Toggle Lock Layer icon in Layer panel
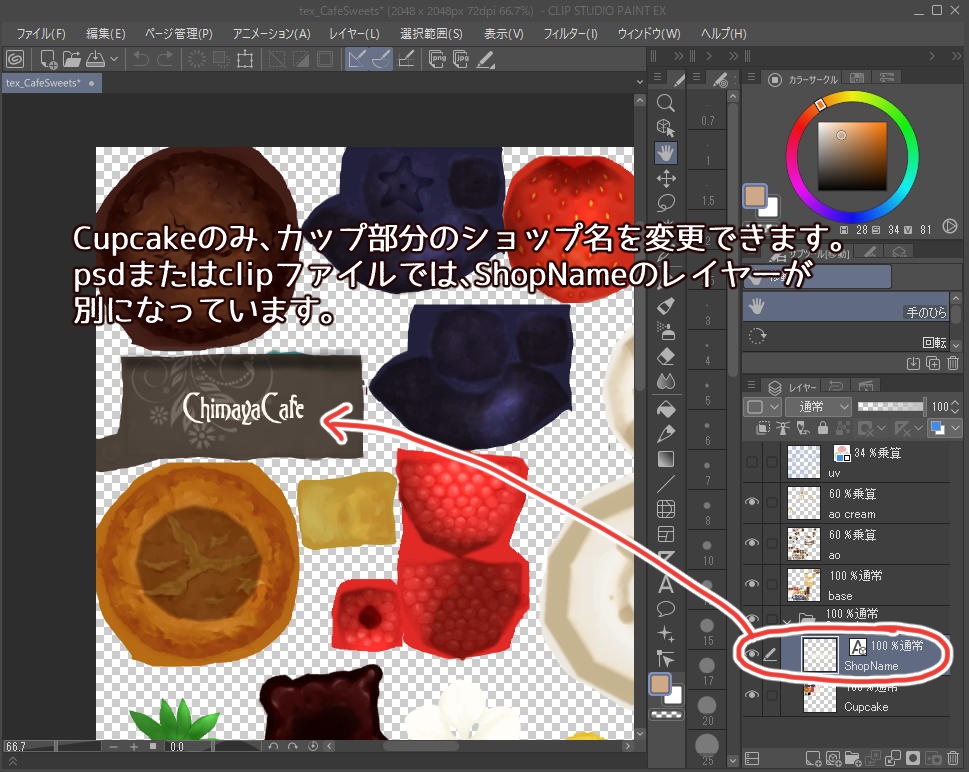 click(x=823, y=428)
